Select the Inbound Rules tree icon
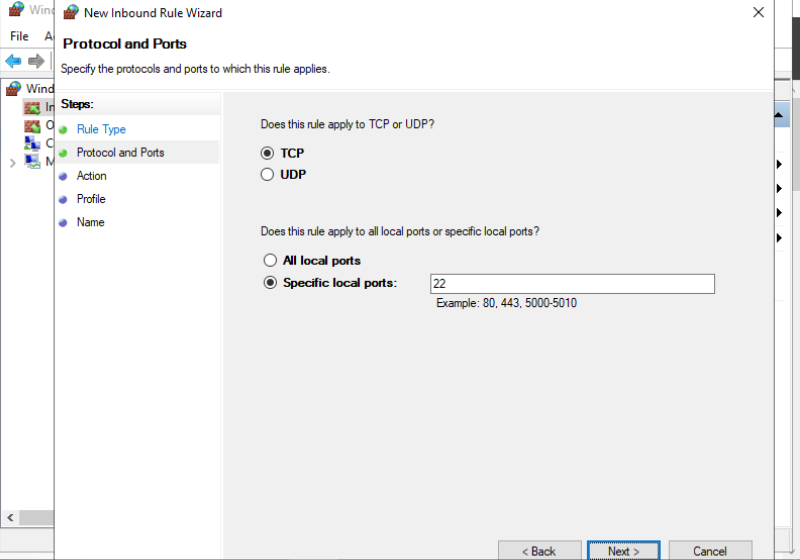The width and height of the screenshot is (800, 560). pyautogui.click(x=32, y=107)
